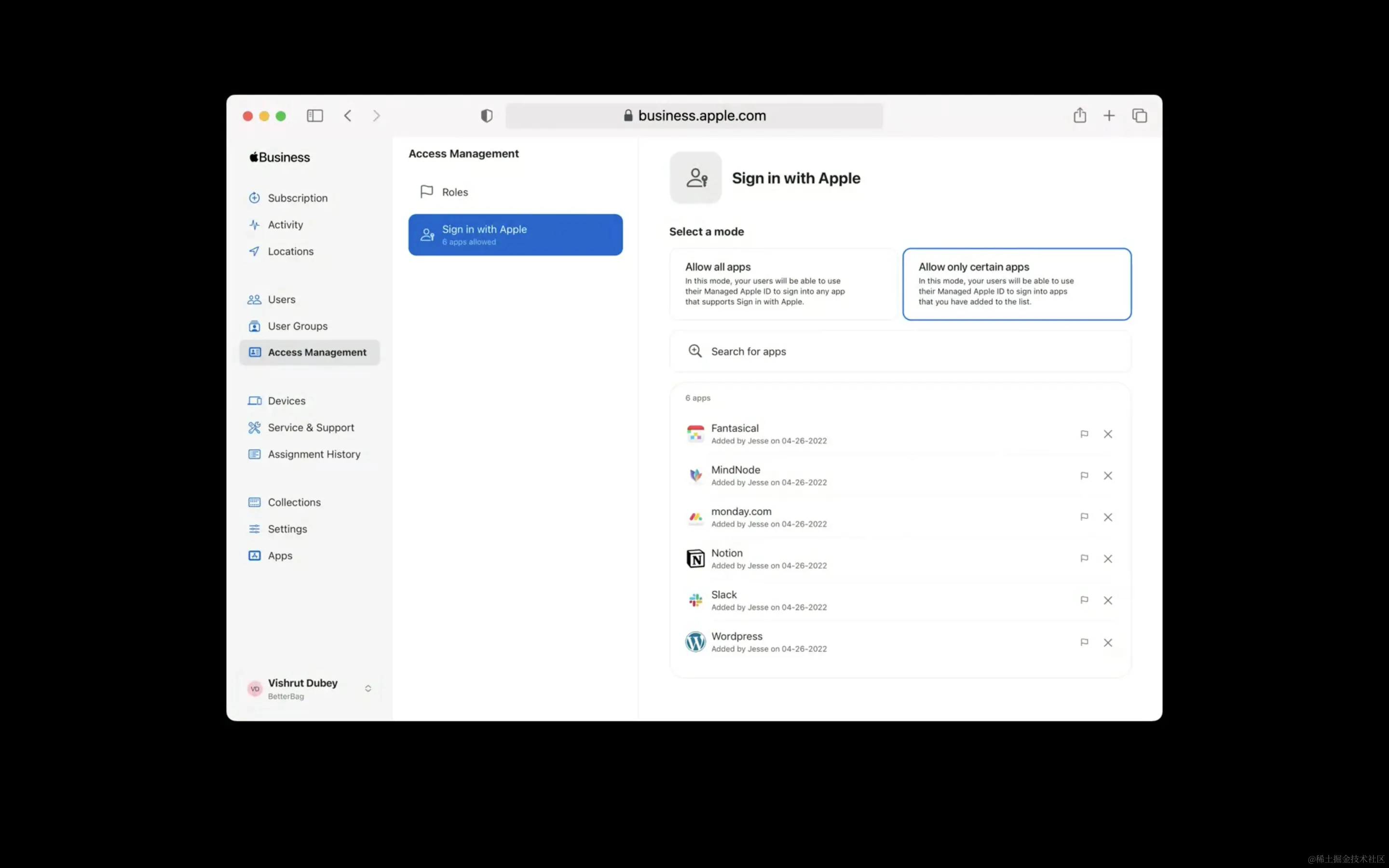Go back with Safari's back chevron

348,116
